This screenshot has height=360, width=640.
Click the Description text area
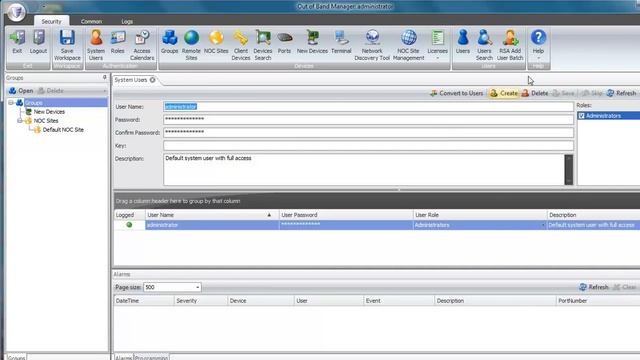point(364,169)
